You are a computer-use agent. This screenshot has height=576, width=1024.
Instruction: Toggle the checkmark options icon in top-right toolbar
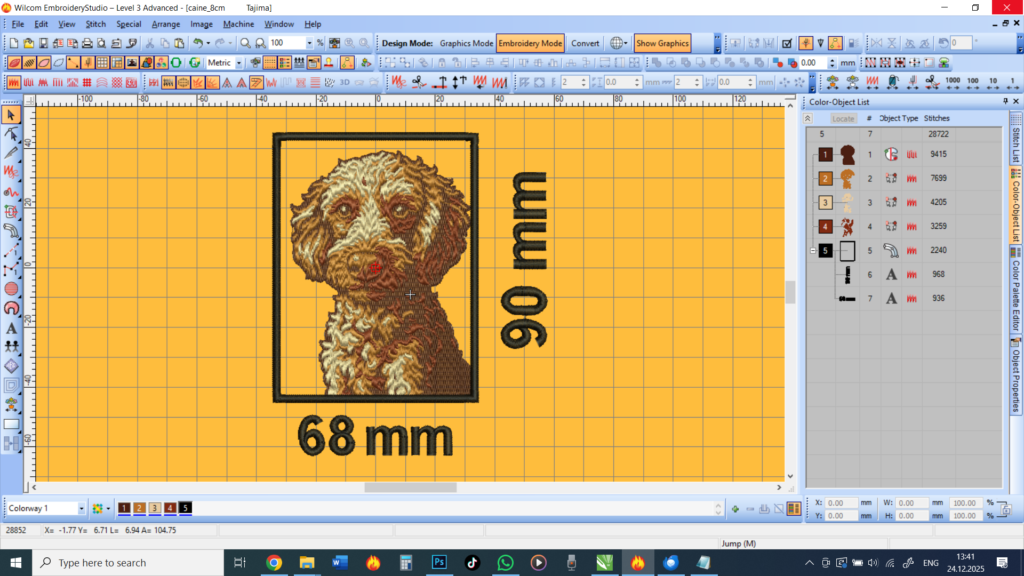(787, 43)
